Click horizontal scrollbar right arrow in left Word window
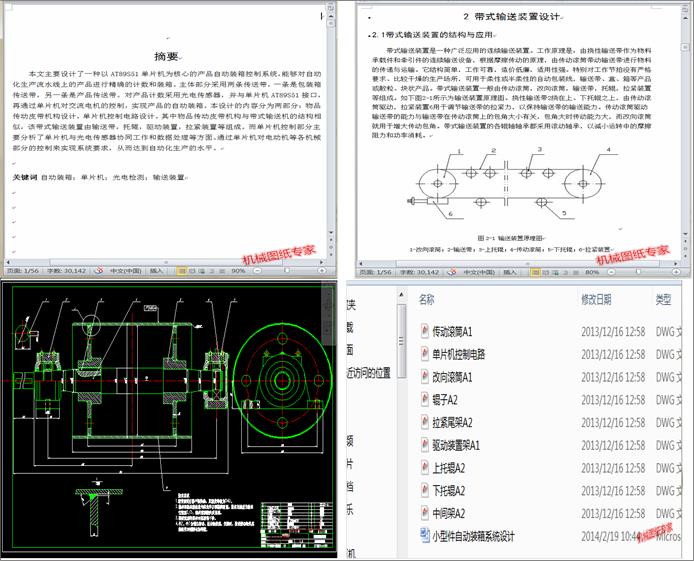The image size is (694, 561). coord(322,262)
